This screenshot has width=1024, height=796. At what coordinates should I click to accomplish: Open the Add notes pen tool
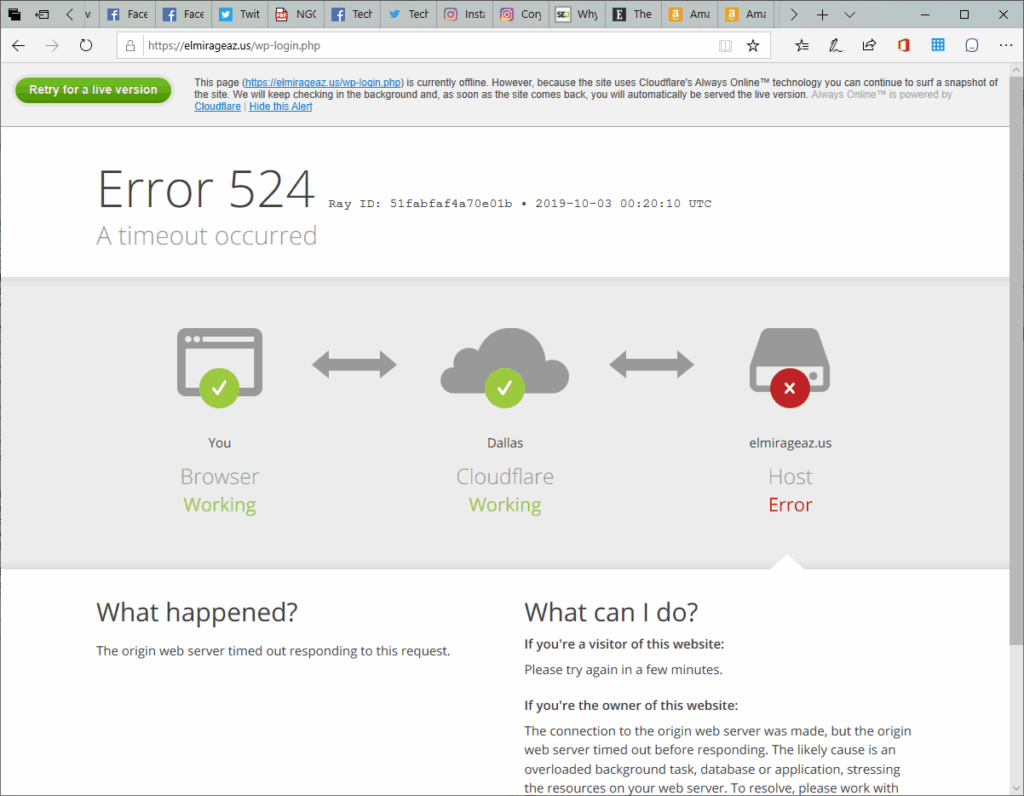[835, 45]
